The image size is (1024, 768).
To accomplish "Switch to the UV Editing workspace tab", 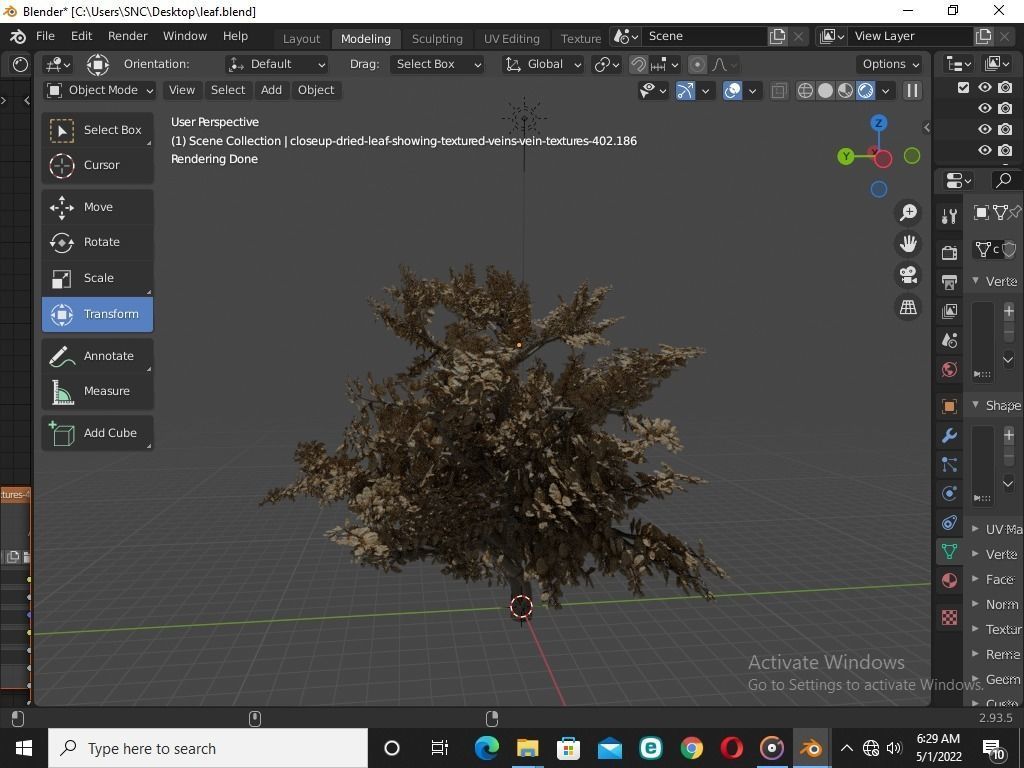I will [511, 39].
